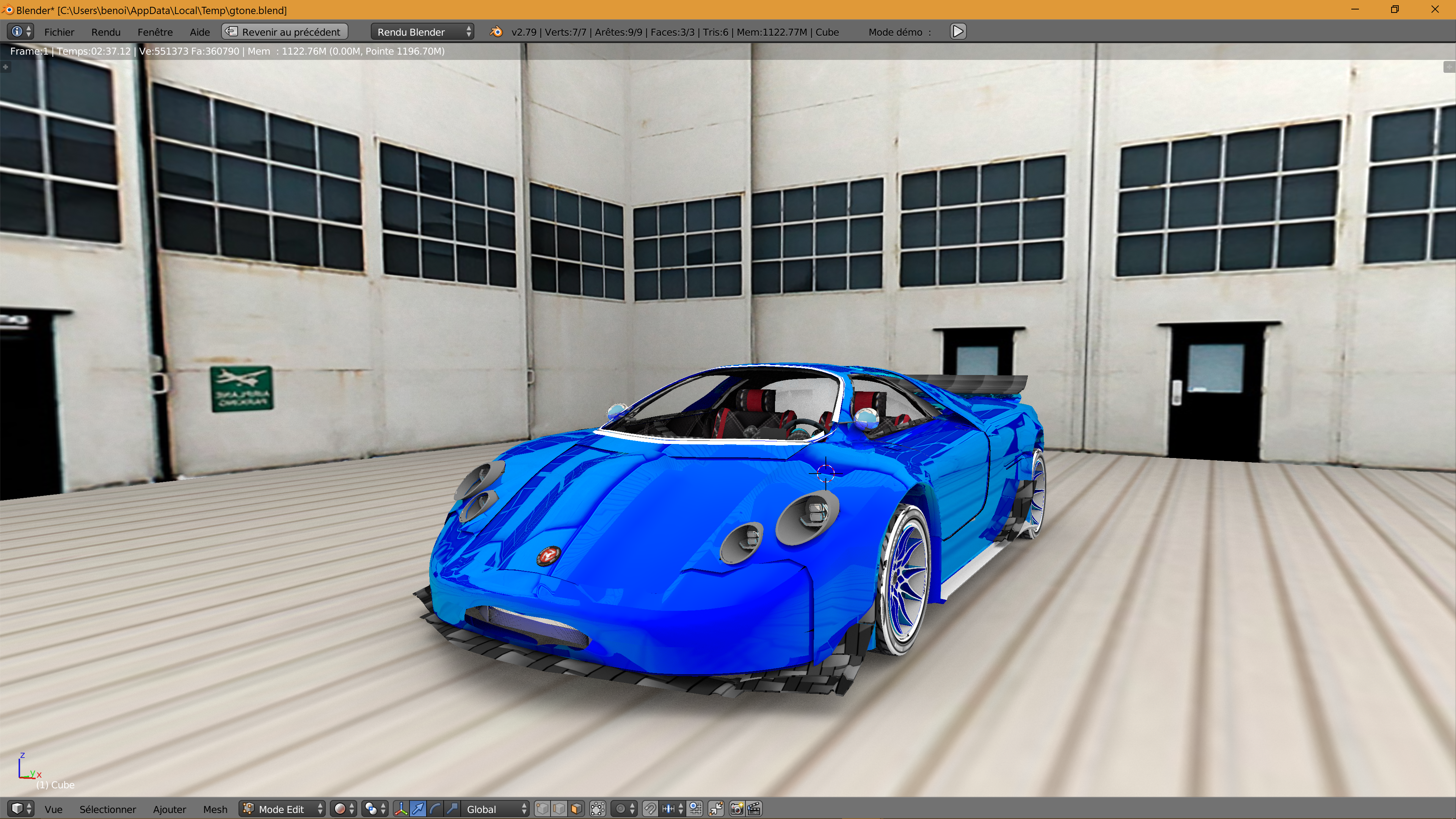Open the Rendu Blender engine selector

tap(423, 31)
